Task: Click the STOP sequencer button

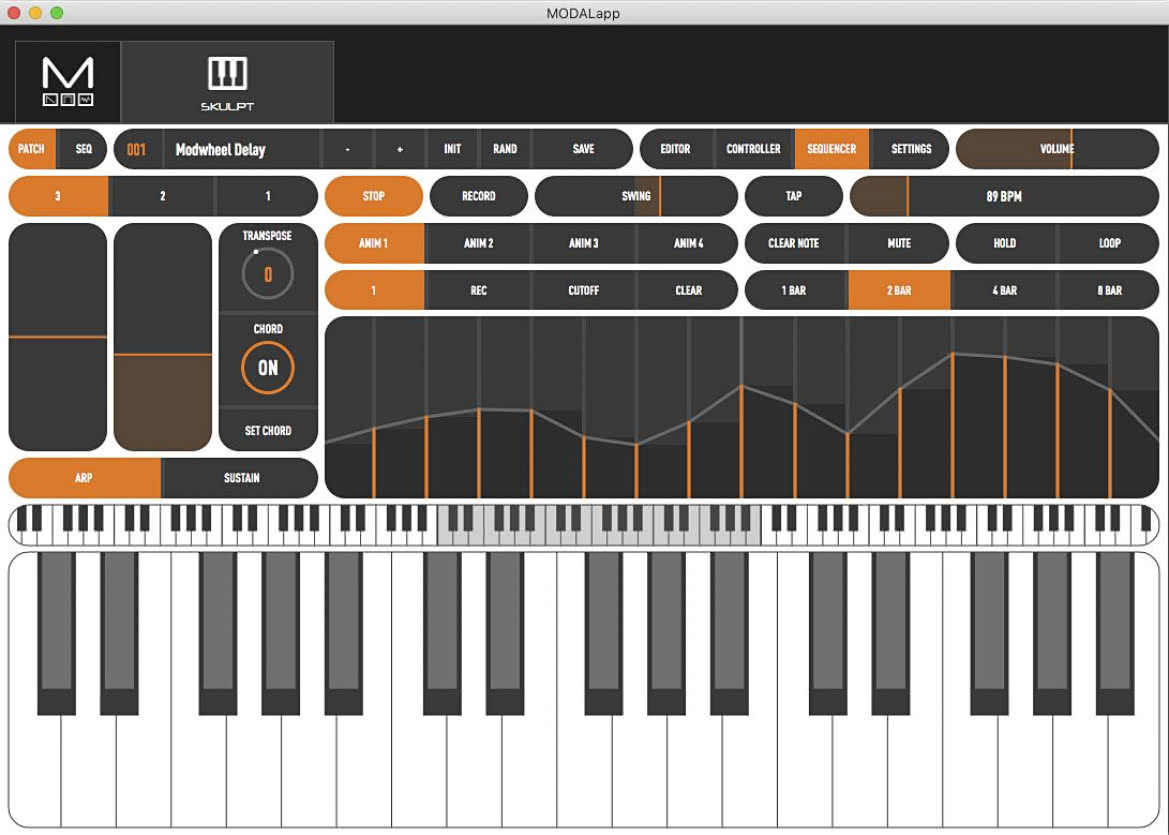Action: (x=374, y=196)
